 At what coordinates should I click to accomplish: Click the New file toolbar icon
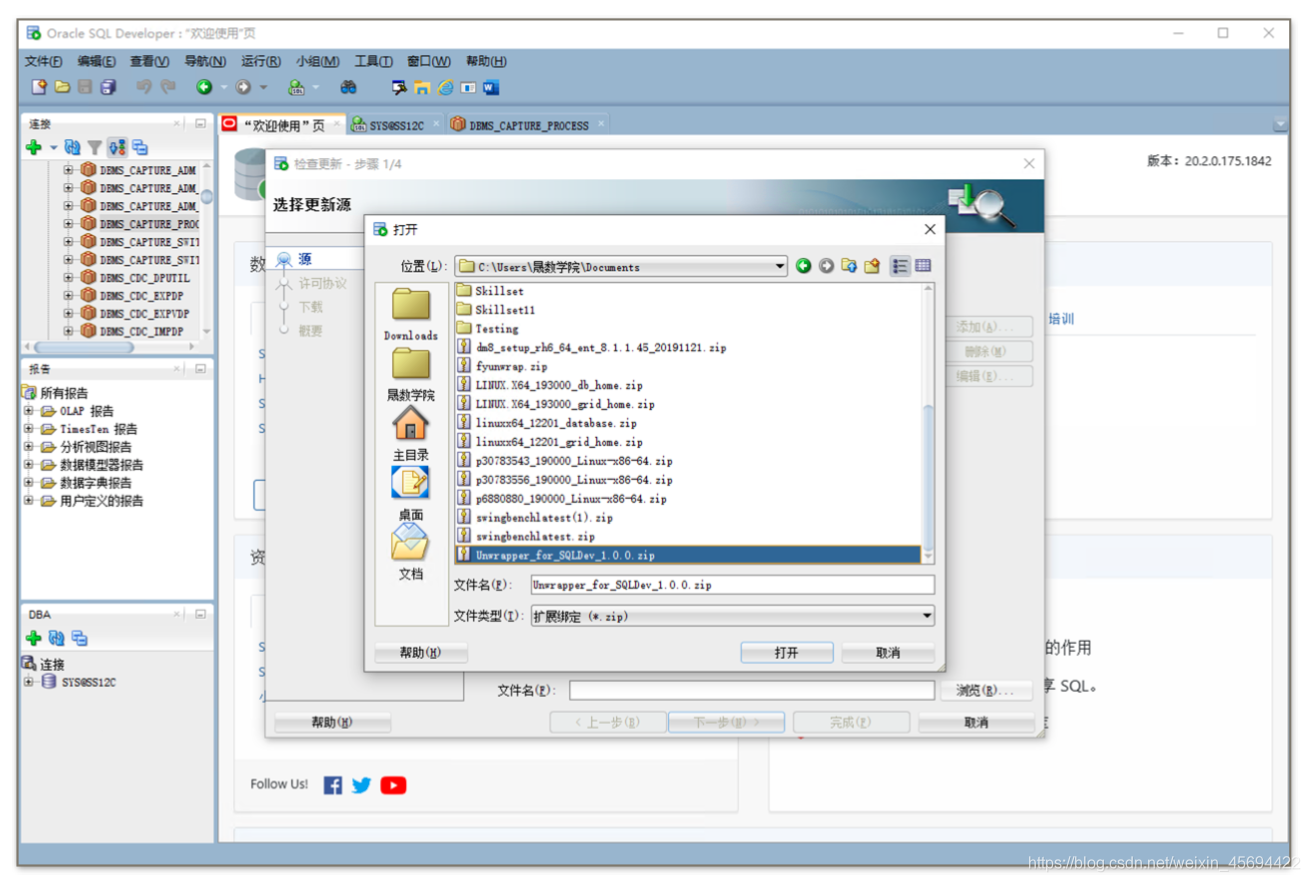point(39,87)
